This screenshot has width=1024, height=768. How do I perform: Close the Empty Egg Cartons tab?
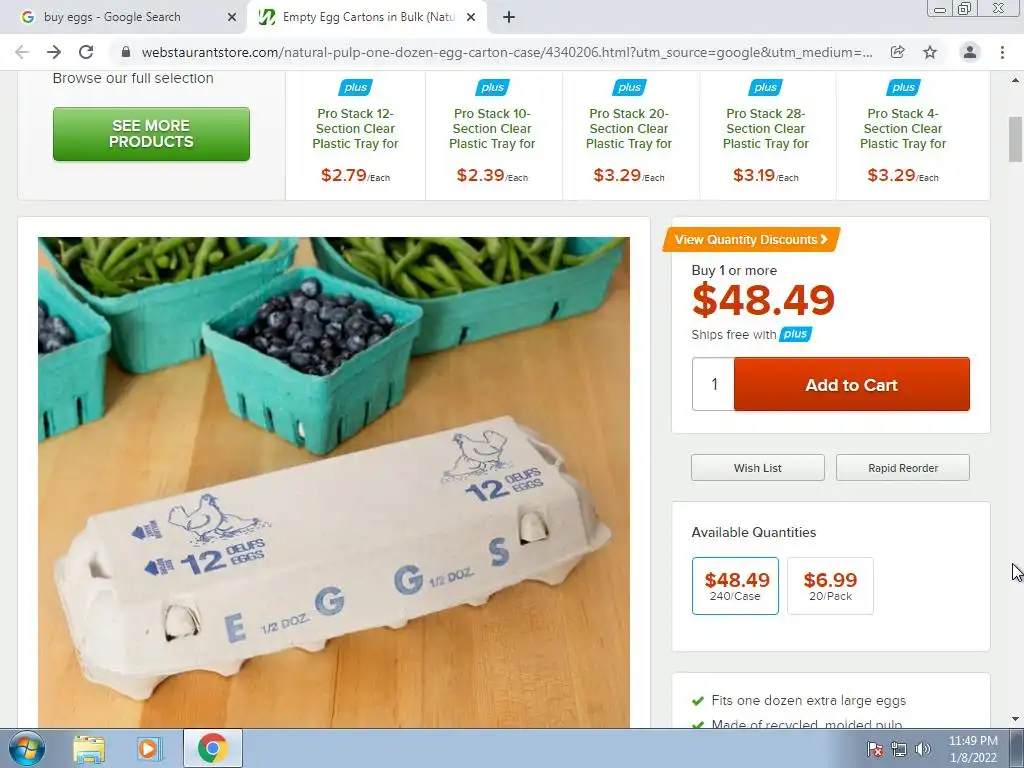coord(471,18)
